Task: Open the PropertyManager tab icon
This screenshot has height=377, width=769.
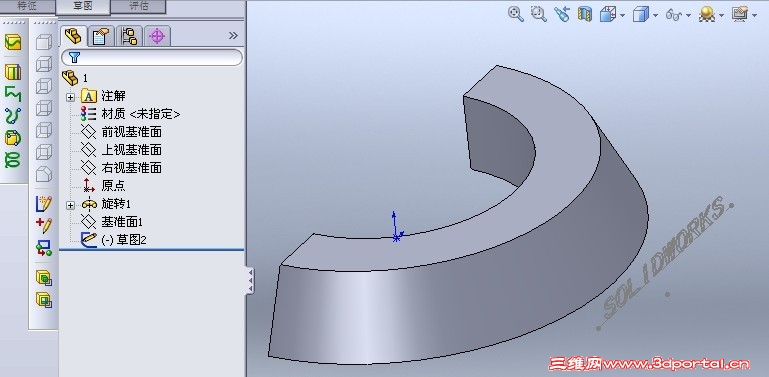Action: pos(102,36)
